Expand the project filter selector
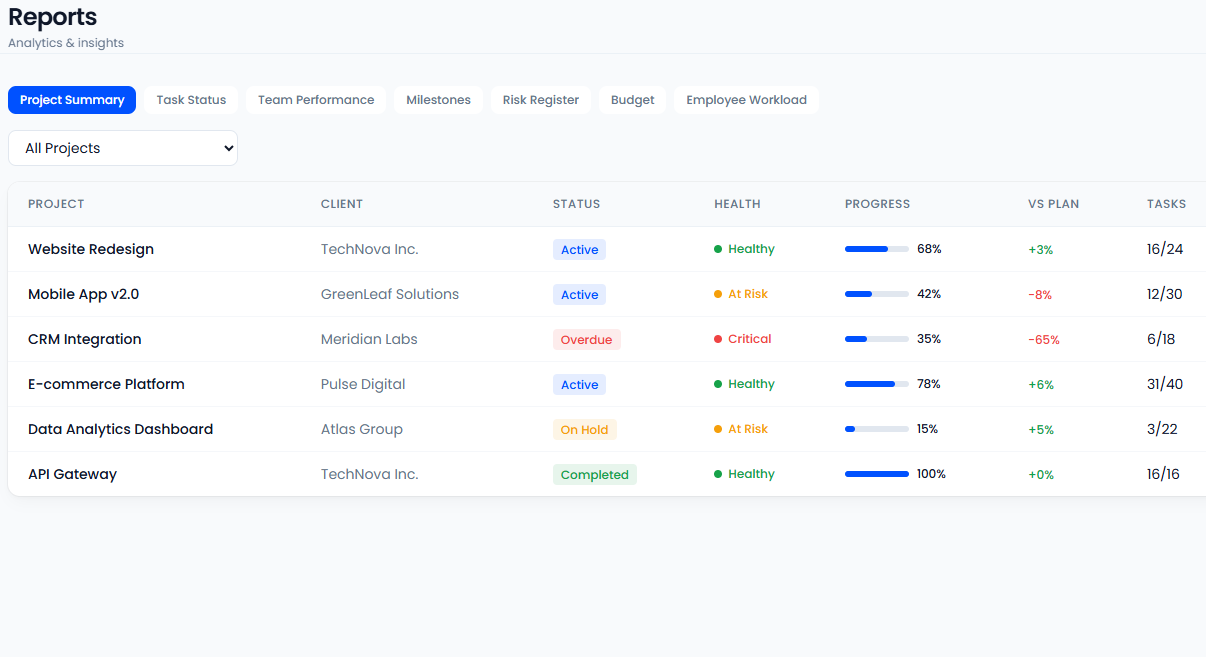The image size is (1206, 657). pyautogui.click(x=122, y=147)
